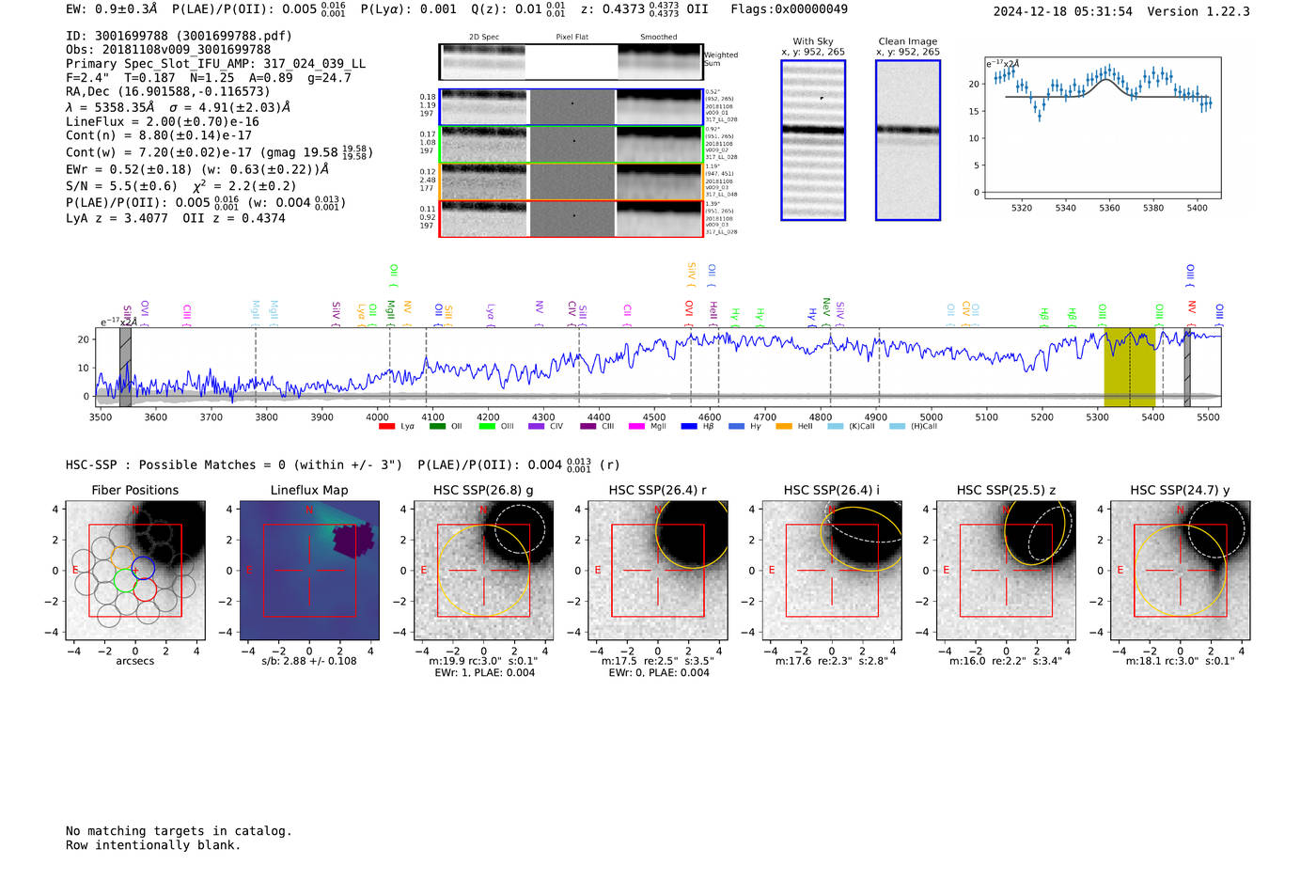
Task: Click the blue Hβ legend swatch
Action: point(689,427)
